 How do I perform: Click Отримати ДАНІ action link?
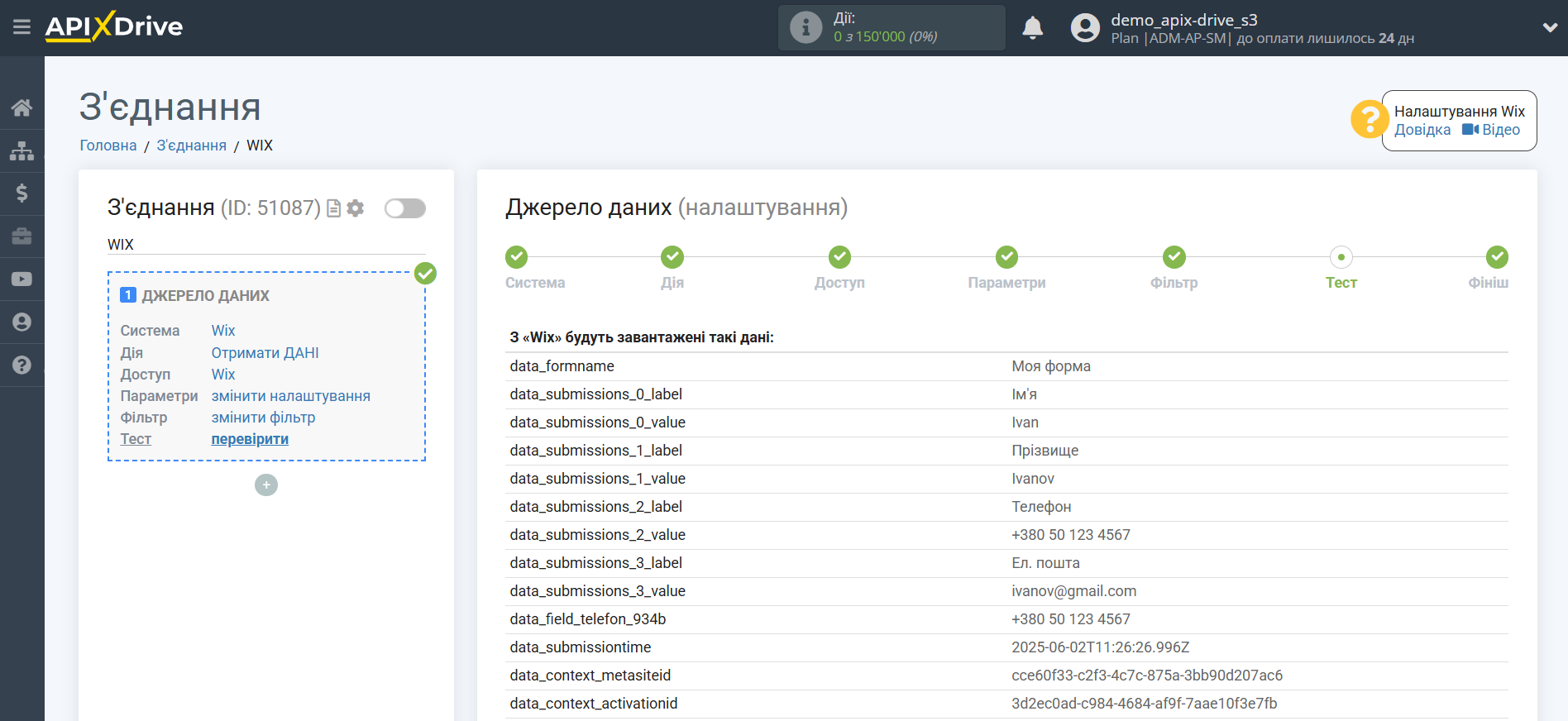pyautogui.click(x=265, y=353)
